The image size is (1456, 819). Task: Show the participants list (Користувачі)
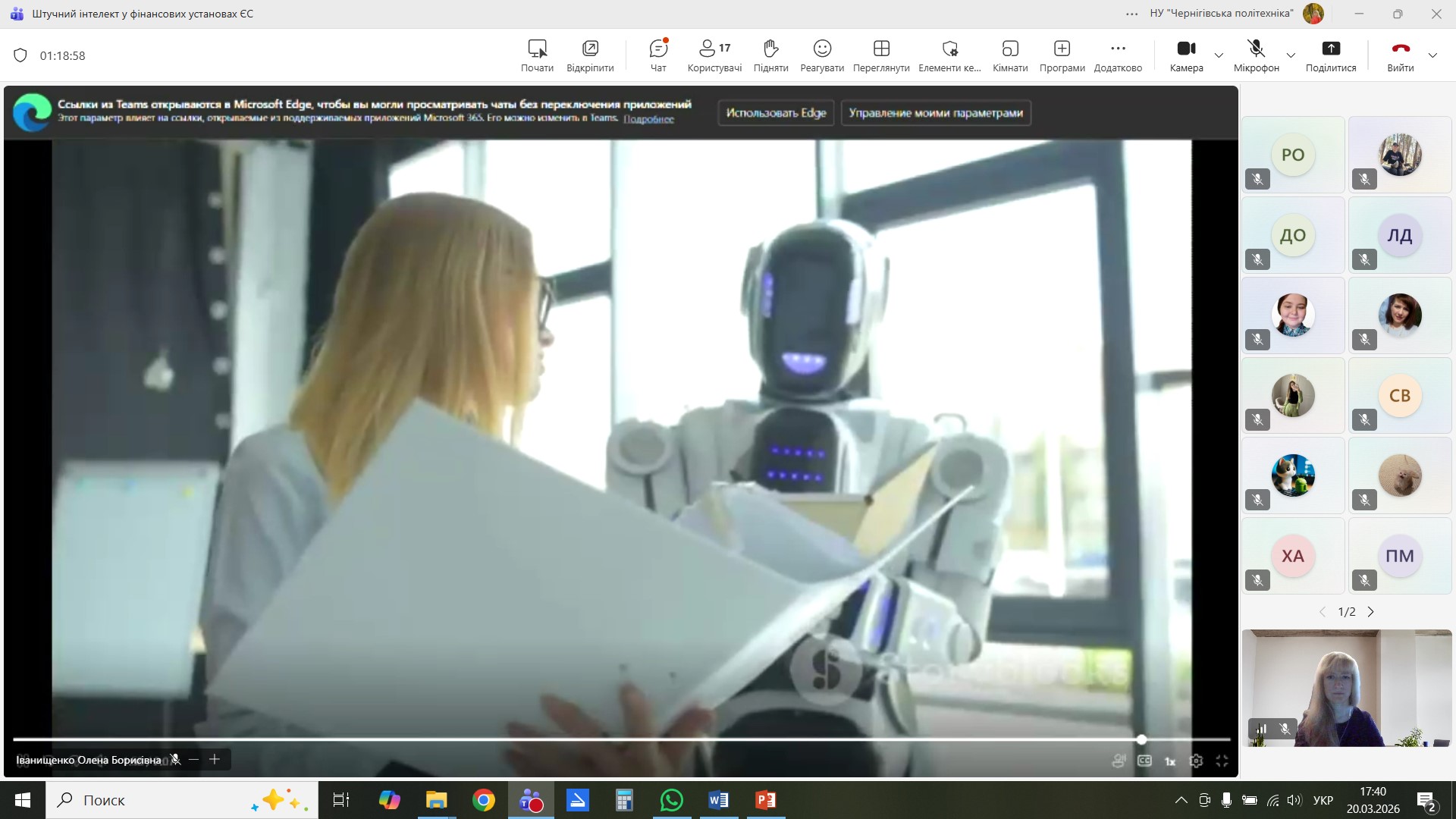714,55
